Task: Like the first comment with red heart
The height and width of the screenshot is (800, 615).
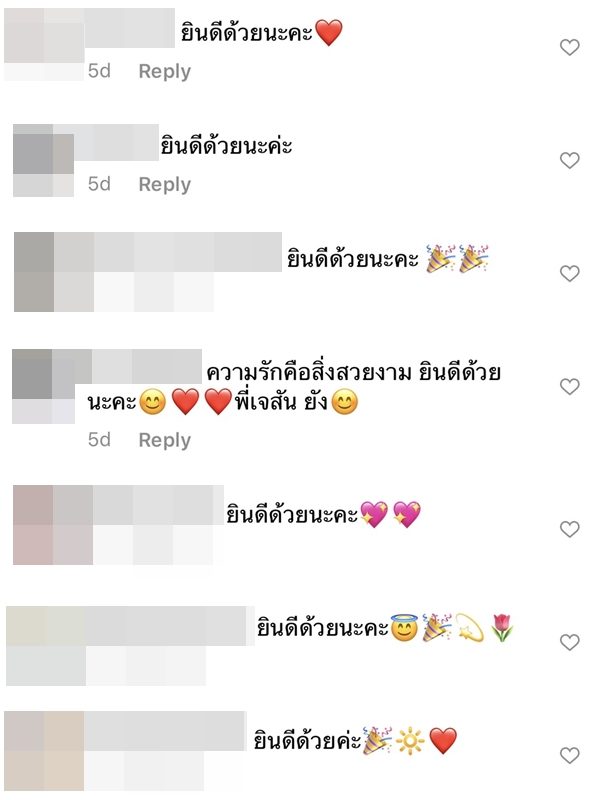Action: [569, 47]
